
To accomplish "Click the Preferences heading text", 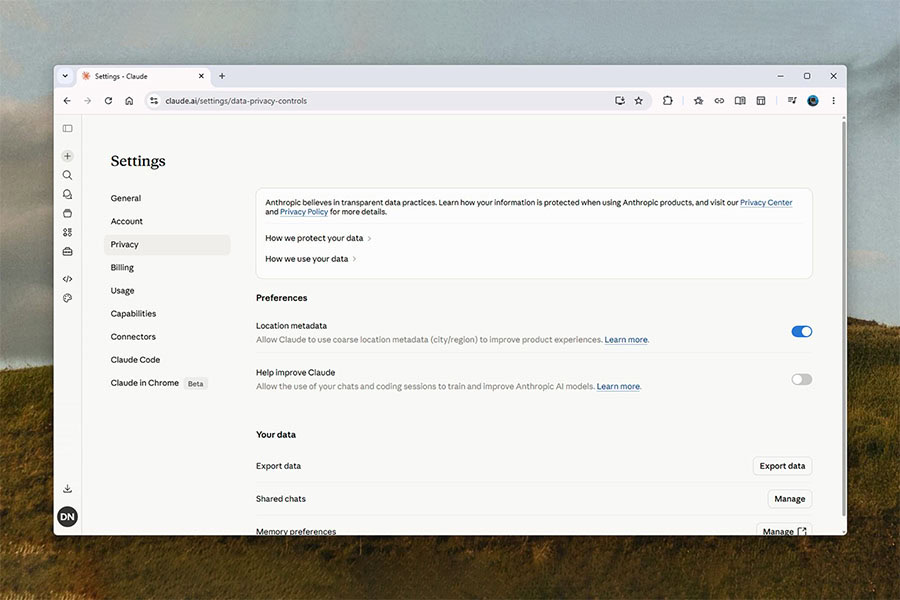I will click(281, 298).
